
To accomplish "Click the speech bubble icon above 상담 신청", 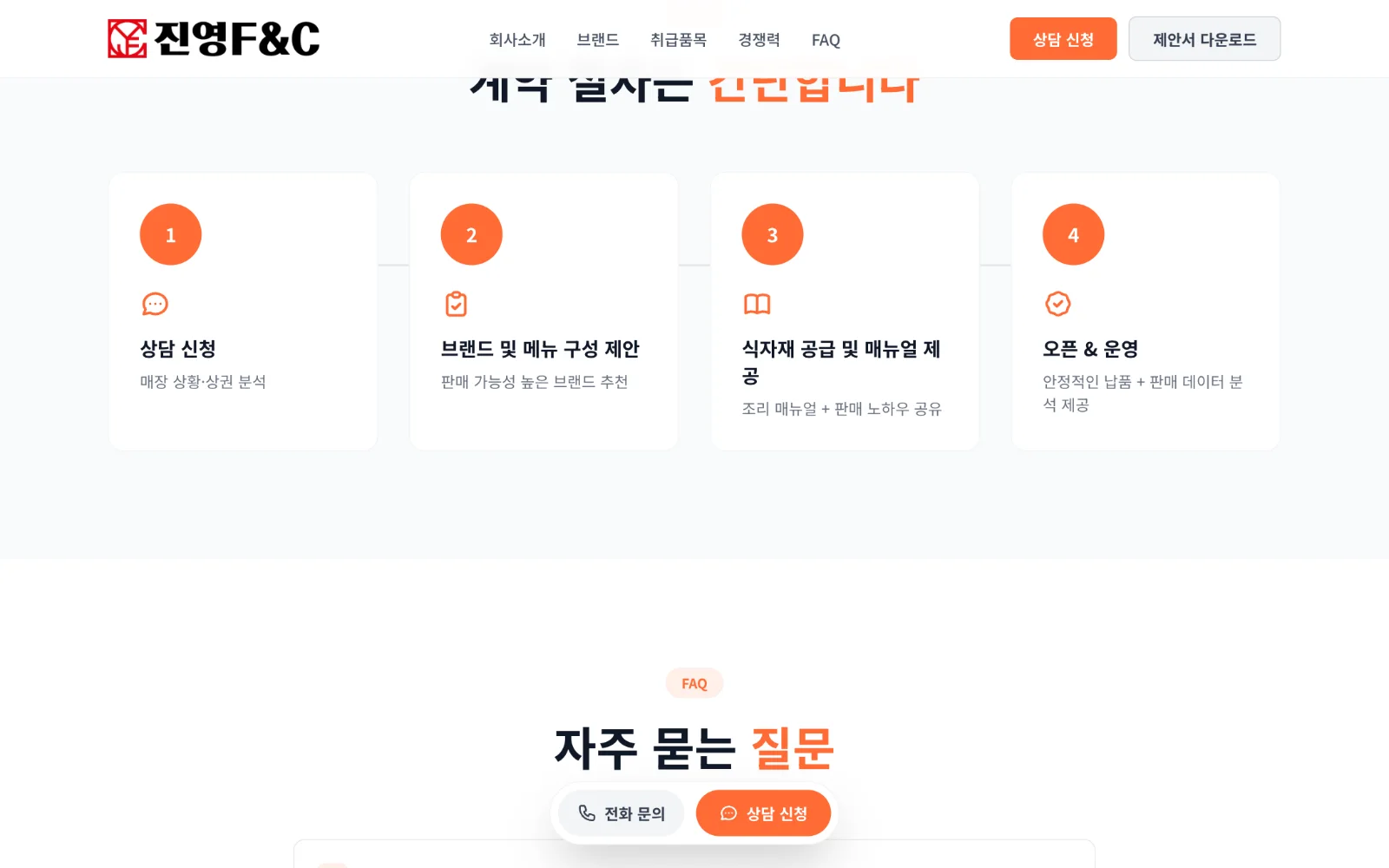I will pyautogui.click(x=155, y=304).
